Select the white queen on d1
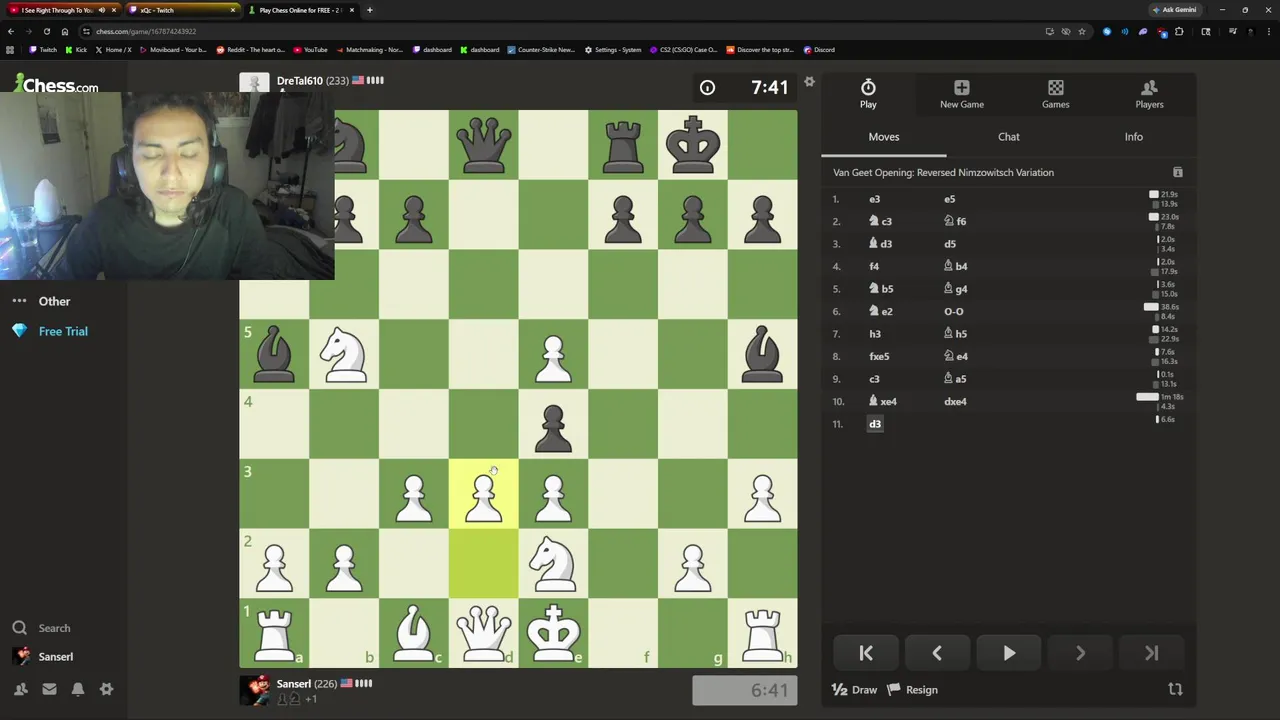Screen dimensions: 1280x720 point(483,633)
